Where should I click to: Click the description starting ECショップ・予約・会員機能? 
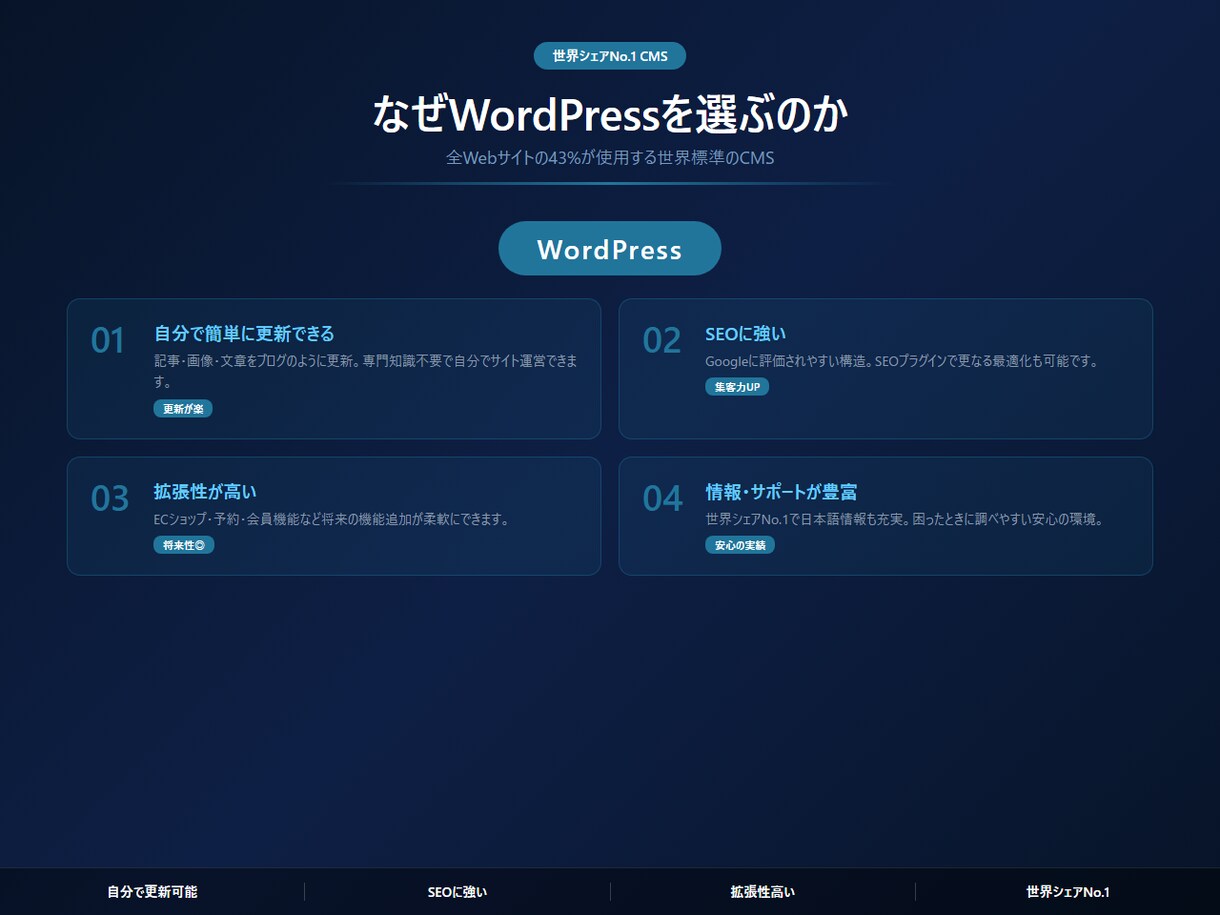click(332, 519)
